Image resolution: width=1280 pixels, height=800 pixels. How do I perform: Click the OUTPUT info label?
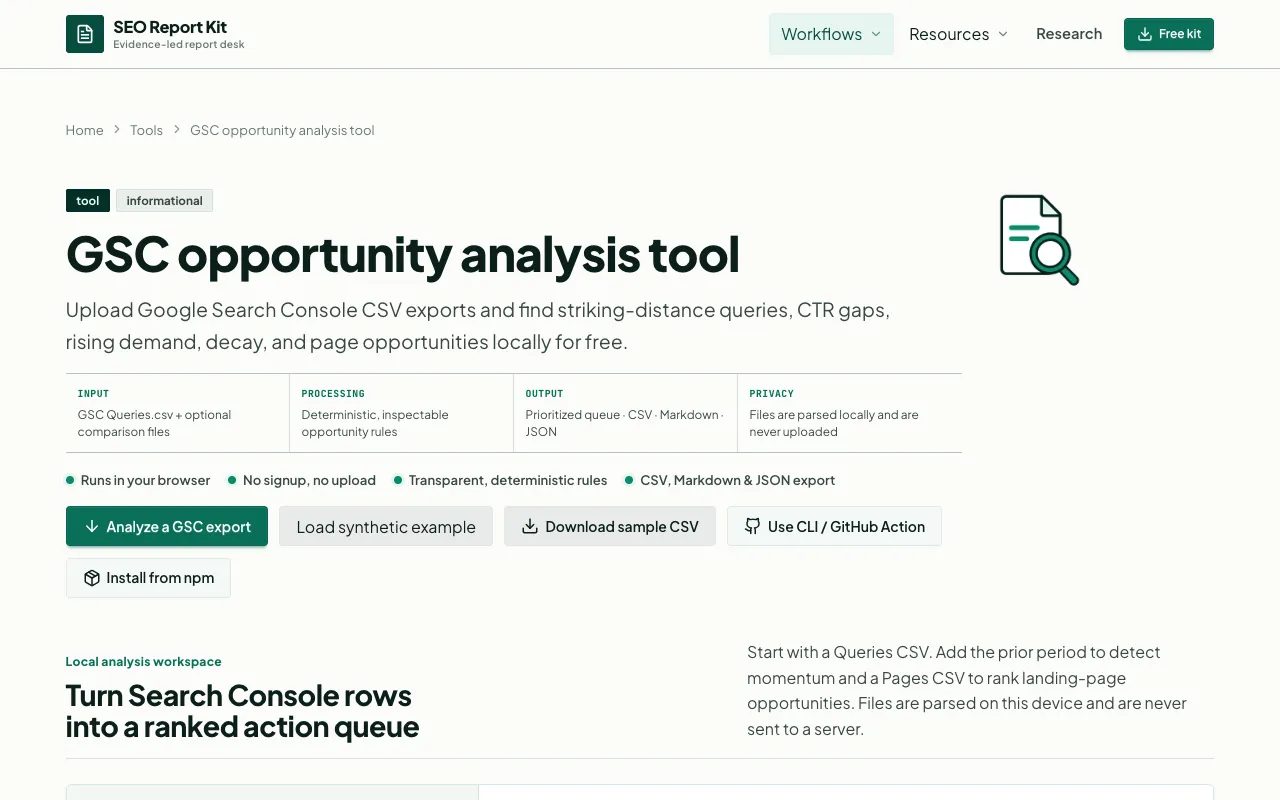[x=545, y=394]
